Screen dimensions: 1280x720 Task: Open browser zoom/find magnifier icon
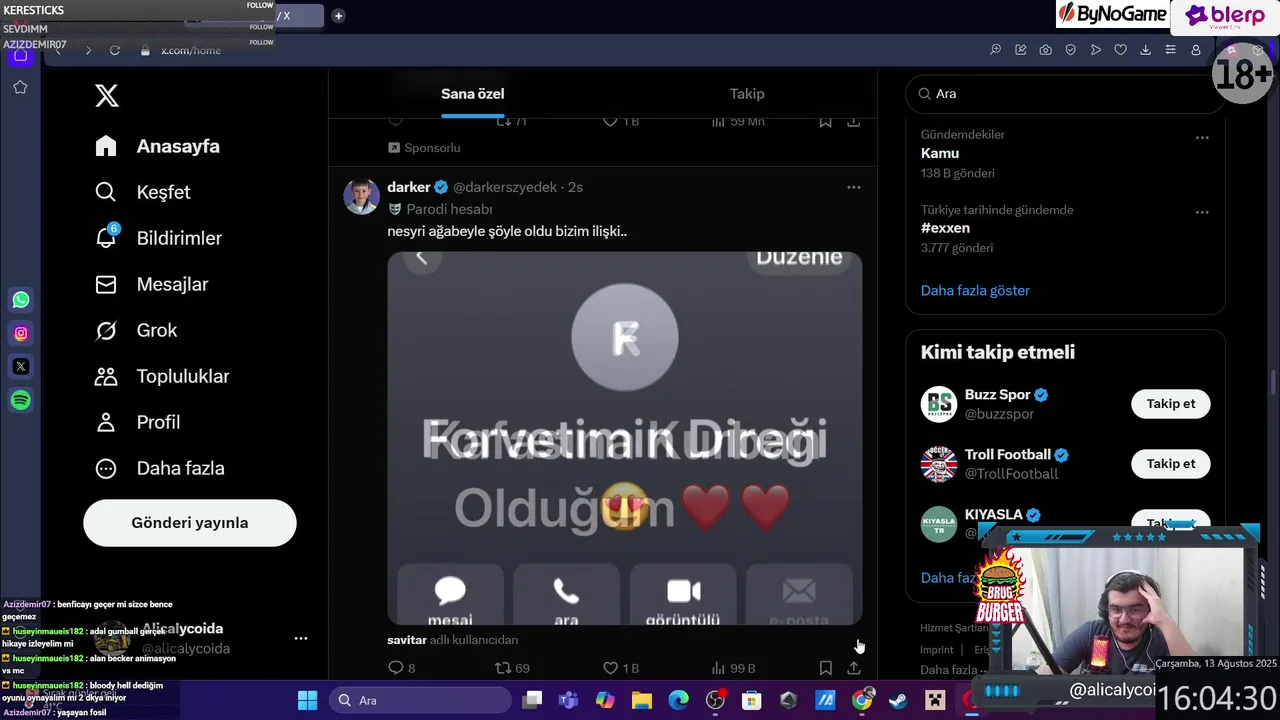pyautogui.click(x=995, y=50)
